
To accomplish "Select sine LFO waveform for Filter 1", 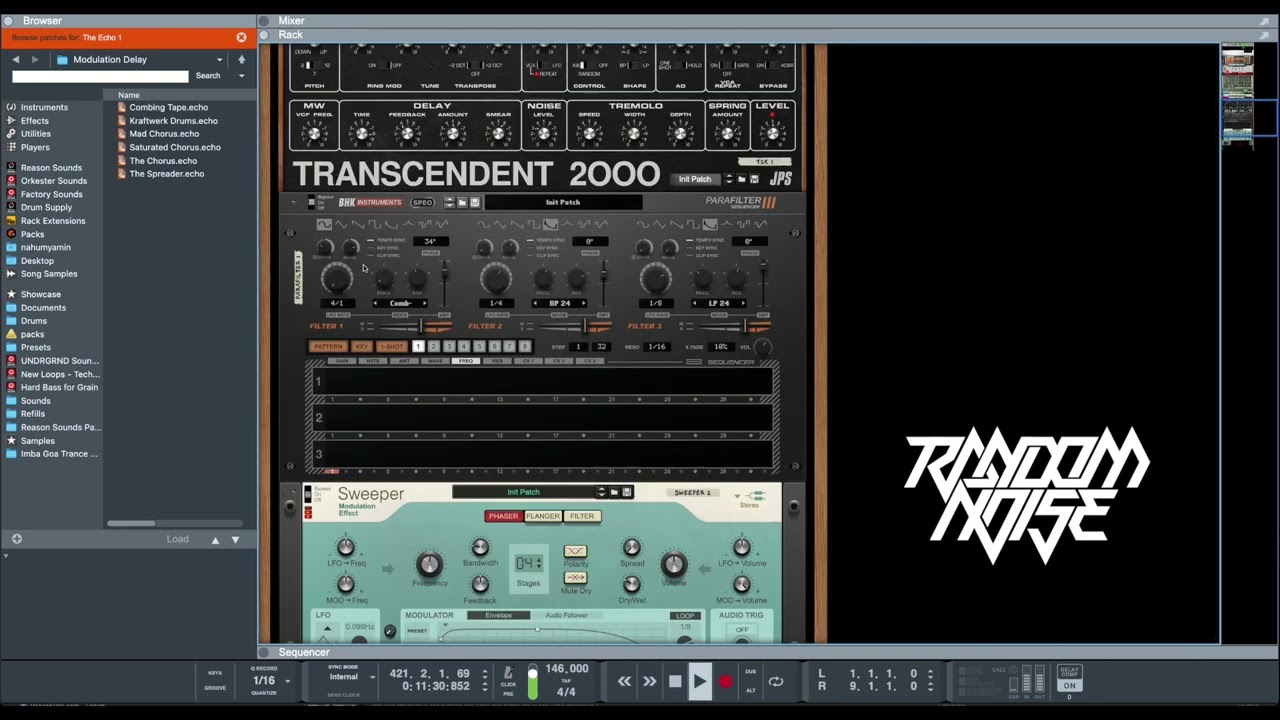I will click(x=324, y=225).
